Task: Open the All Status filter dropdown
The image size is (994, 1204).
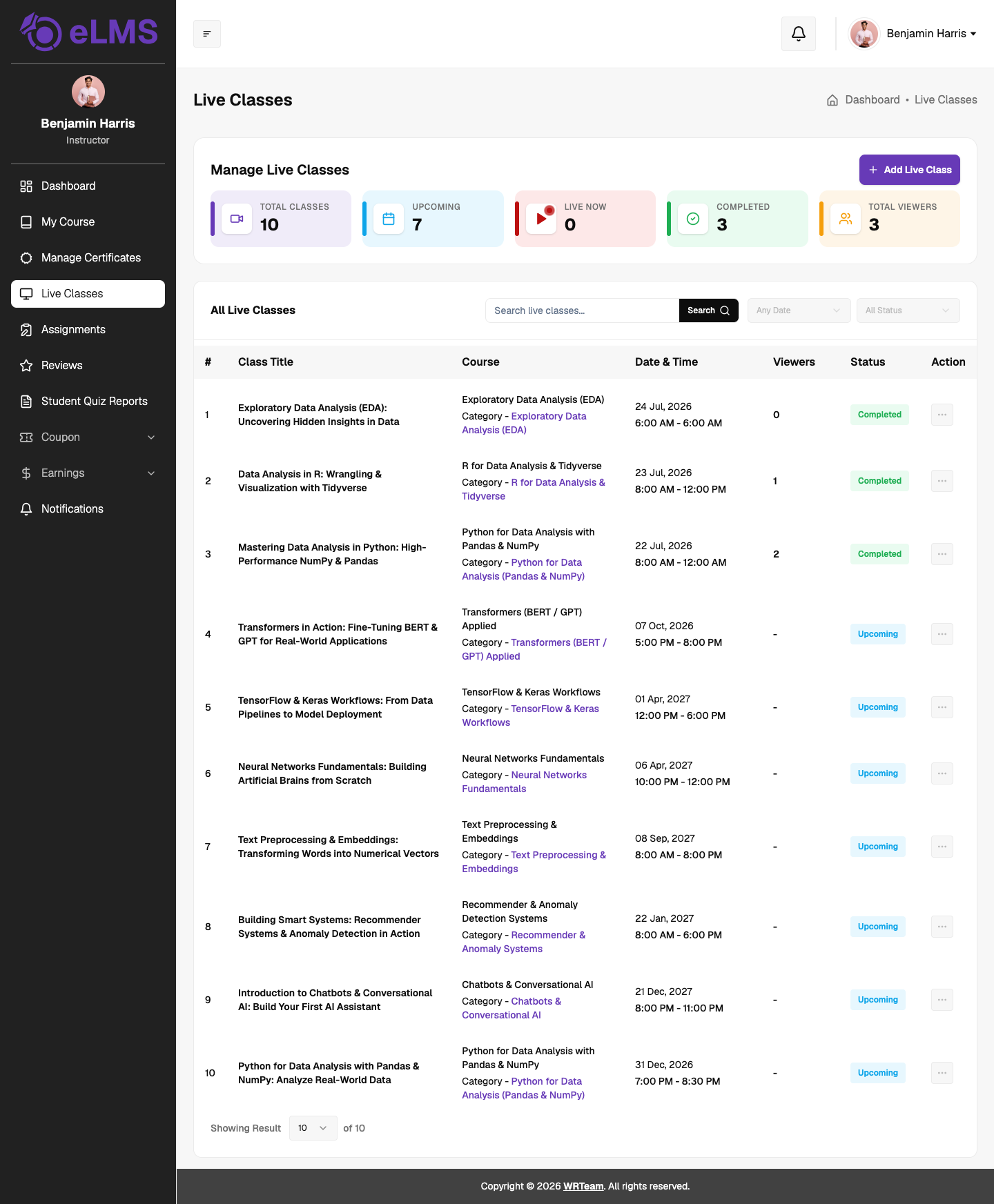Action: 908,310
